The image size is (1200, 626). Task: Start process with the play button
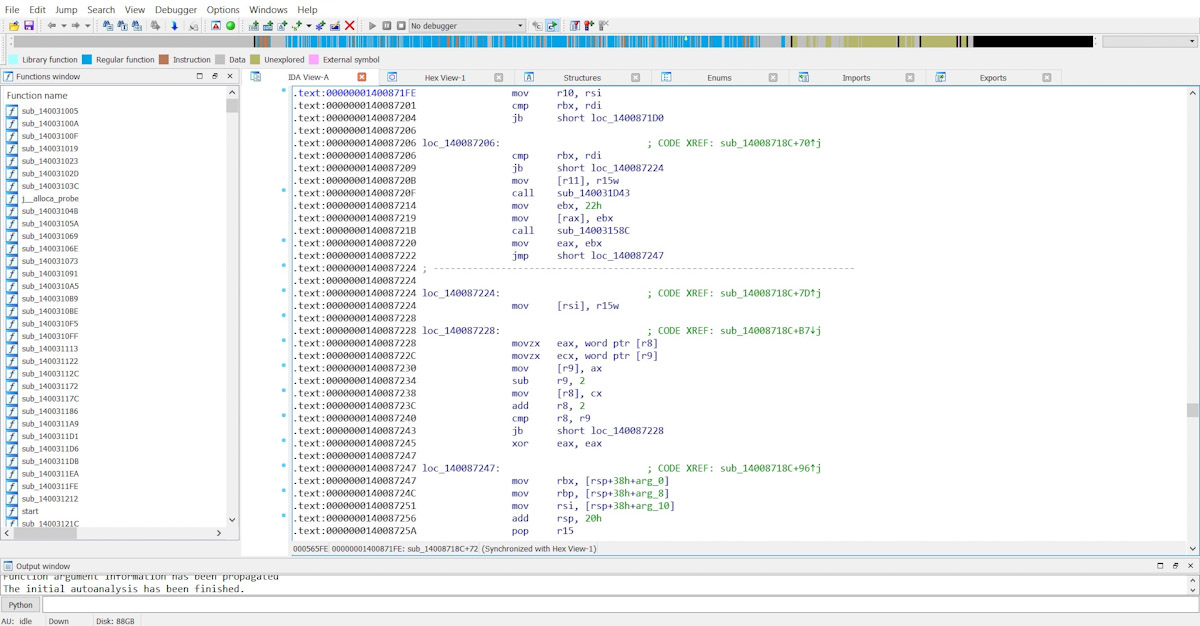click(372, 25)
